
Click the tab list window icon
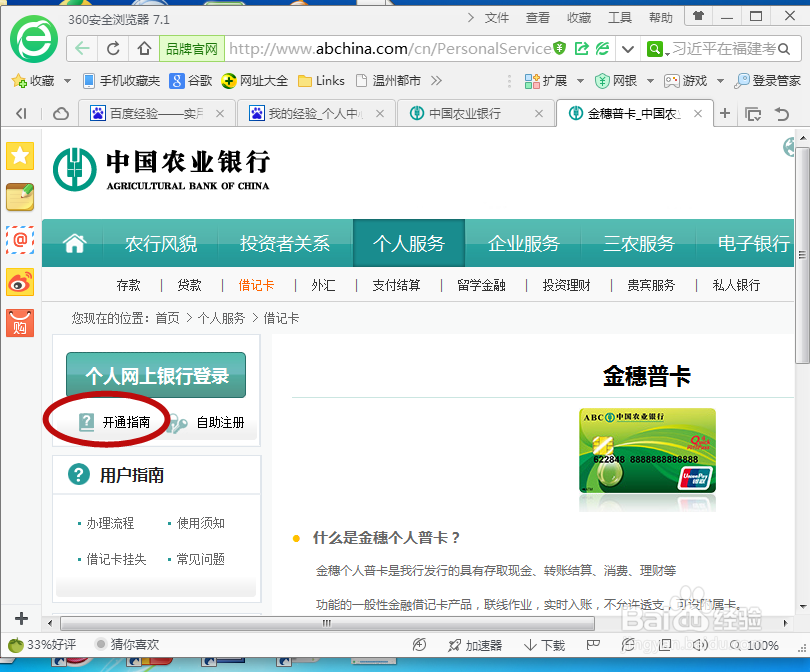[x=753, y=114]
